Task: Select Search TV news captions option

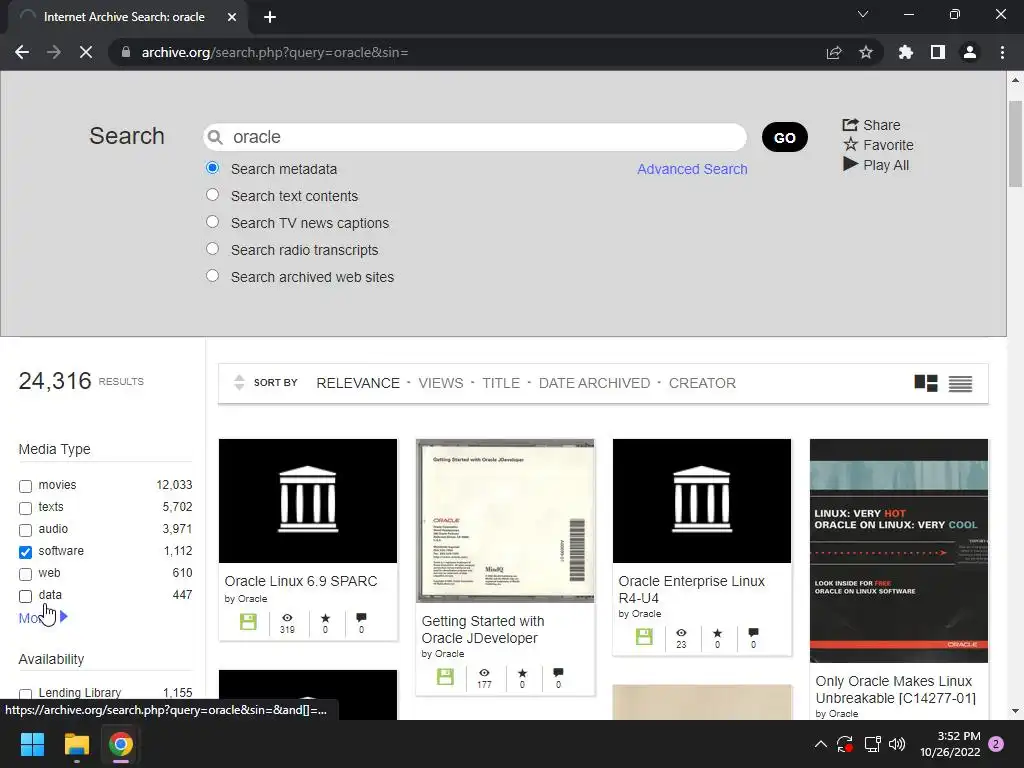Action: tap(212, 221)
